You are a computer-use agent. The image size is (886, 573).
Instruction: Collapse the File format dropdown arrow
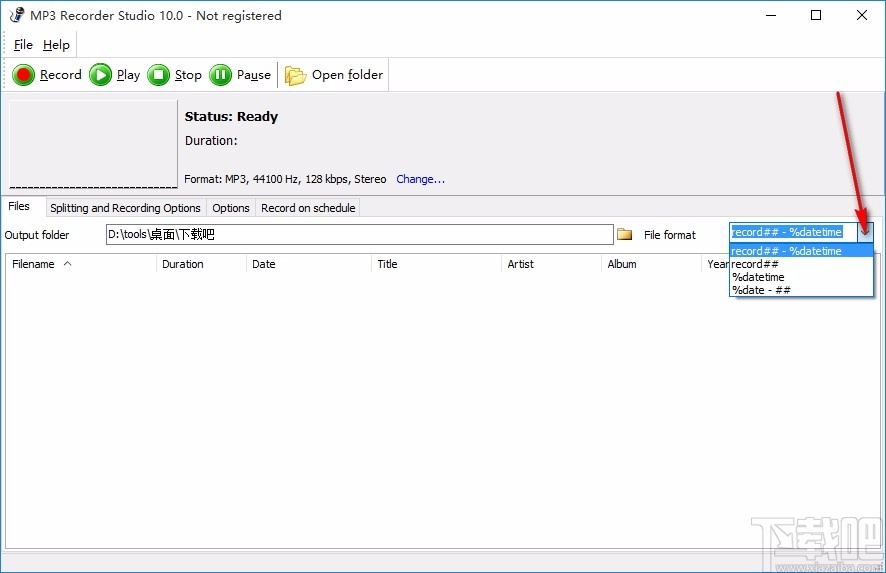[x=865, y=232]
